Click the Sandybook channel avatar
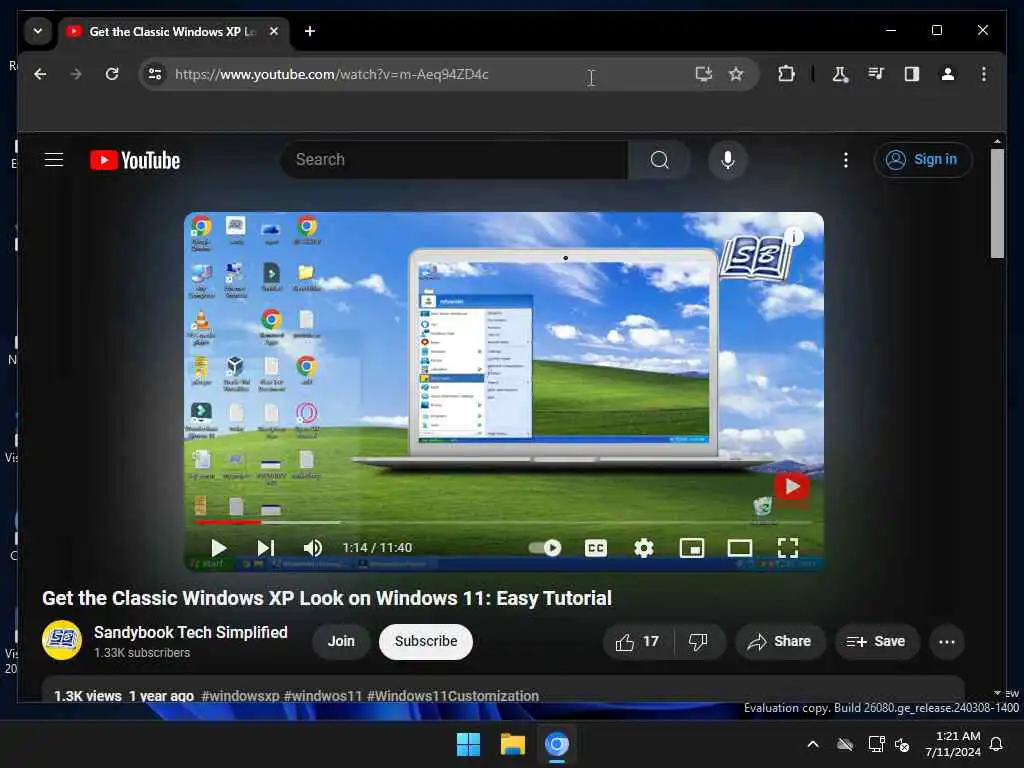Image resolution: width=1024 pixels, height=768 pixels. point(62,640)
